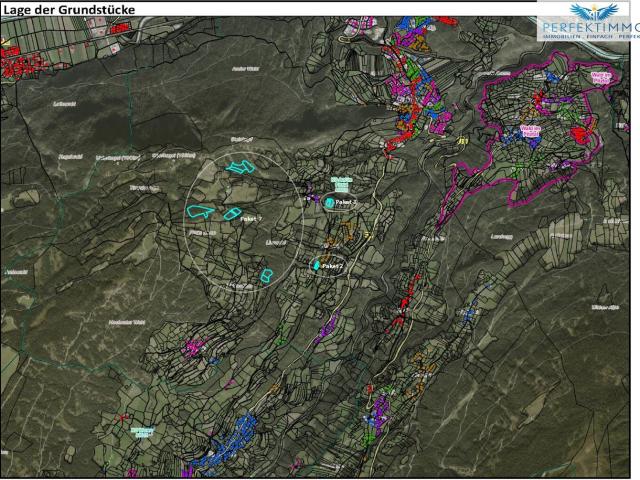
Task: Click the PERFEKTIMMO winged logo
Action: [590, 11]
